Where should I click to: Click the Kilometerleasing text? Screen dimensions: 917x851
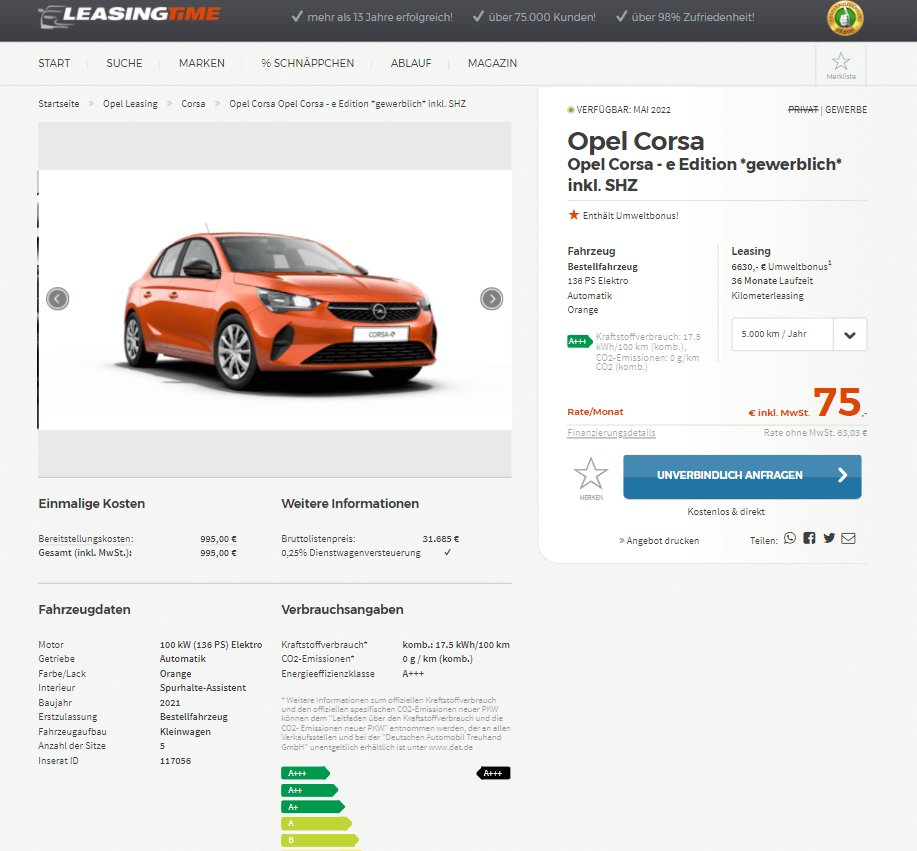click(767, 296)
